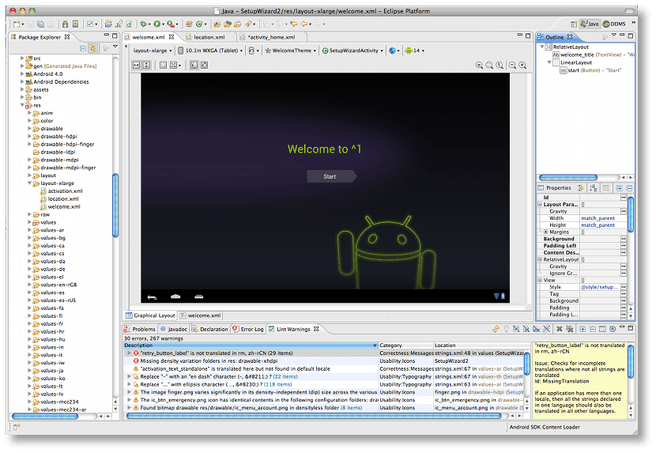Click the Debug bug icon in toolbar
This screenshot has width=656, height=453.
143,24
